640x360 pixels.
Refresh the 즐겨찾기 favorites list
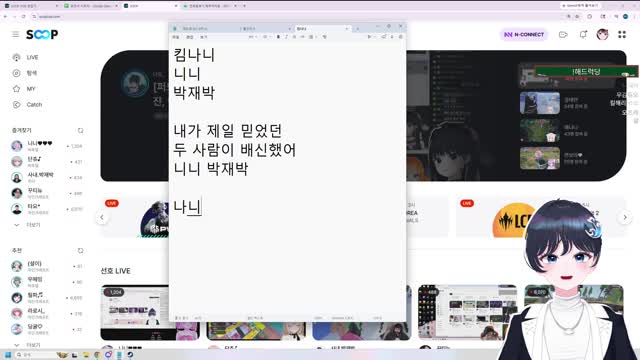point(80,131)
